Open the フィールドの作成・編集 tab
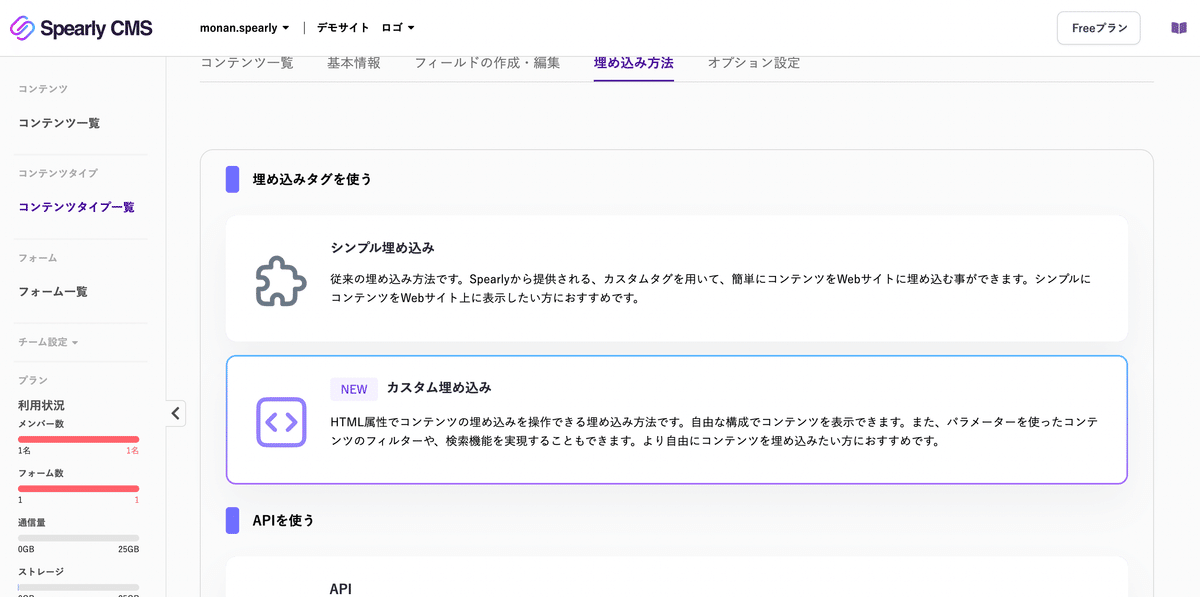1200x597 pixels. [487, 62]
